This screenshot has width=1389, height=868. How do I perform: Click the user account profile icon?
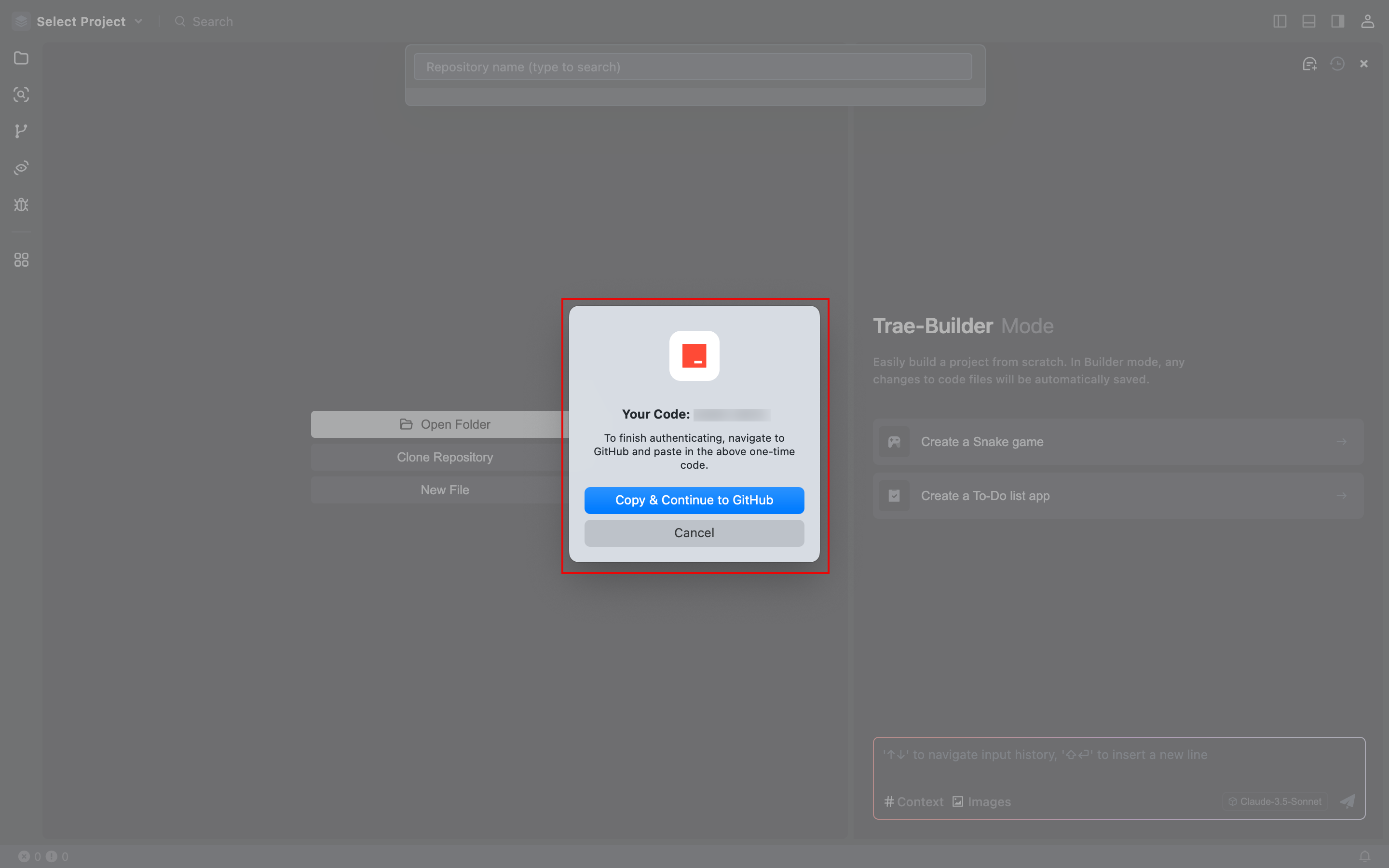[x=1367, y=22]
